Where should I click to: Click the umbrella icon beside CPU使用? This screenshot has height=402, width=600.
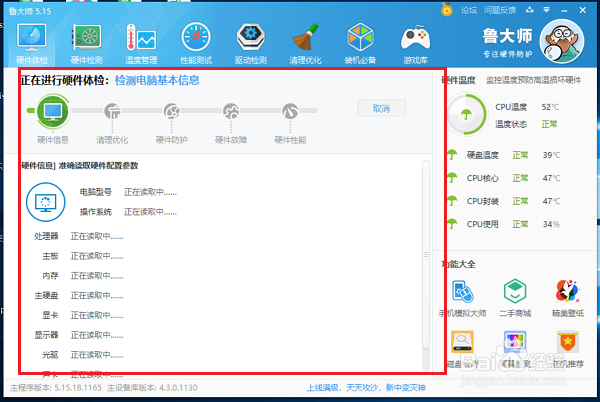(452, 224)
